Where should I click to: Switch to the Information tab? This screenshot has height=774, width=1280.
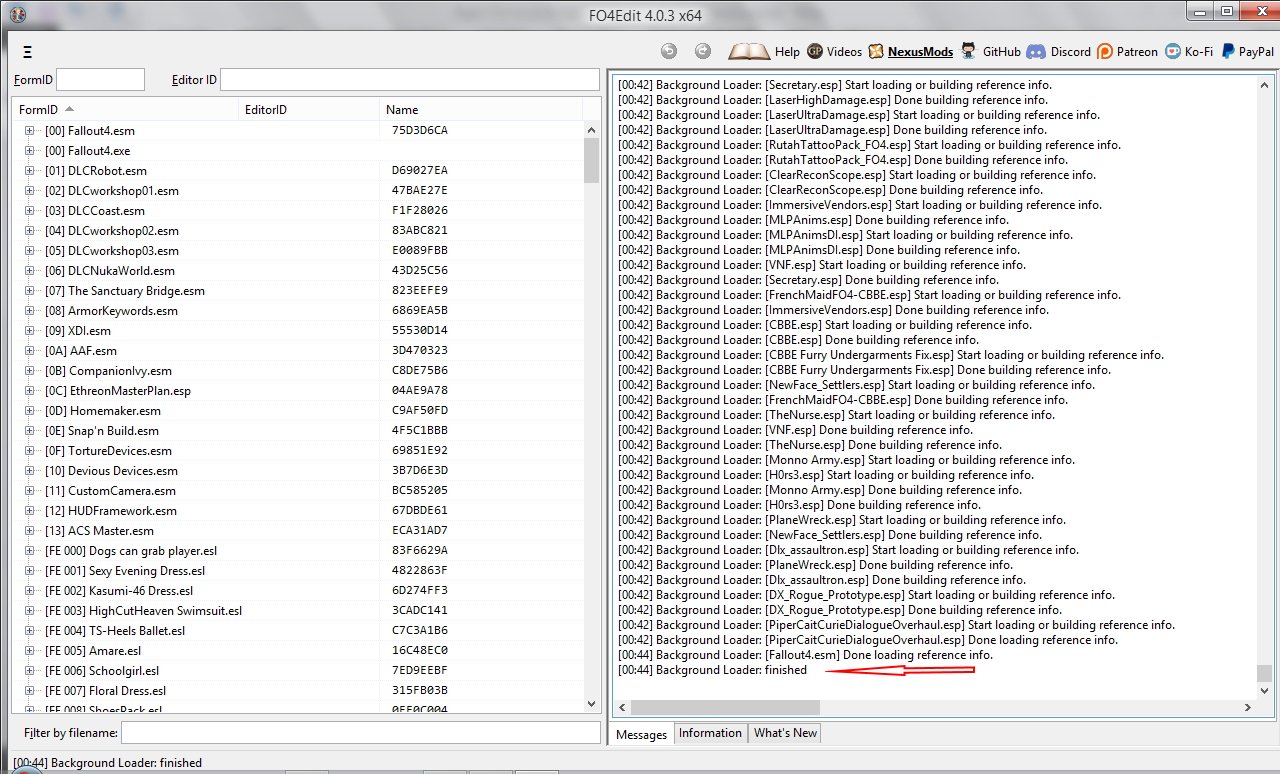point(710,733)
